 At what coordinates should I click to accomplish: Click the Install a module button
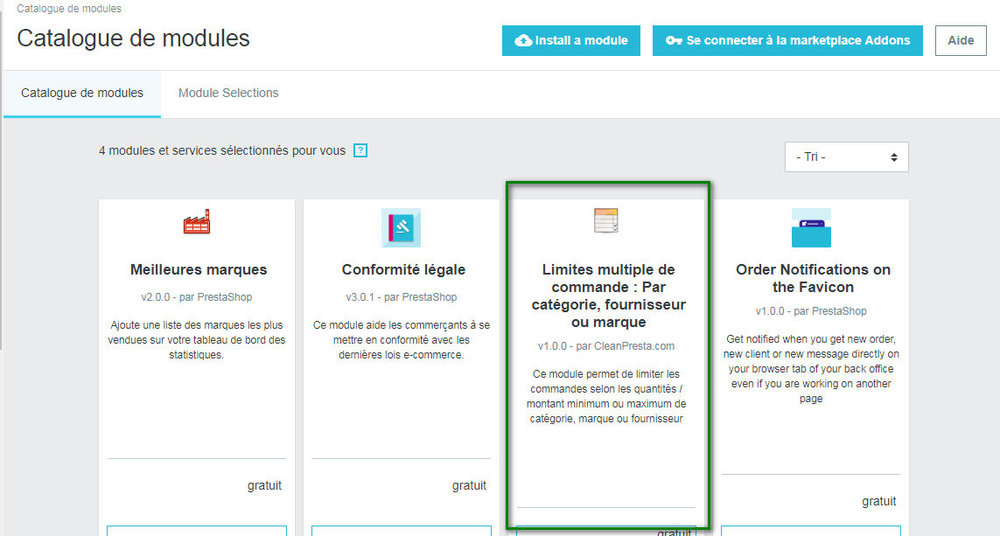(x=571, y=40)
